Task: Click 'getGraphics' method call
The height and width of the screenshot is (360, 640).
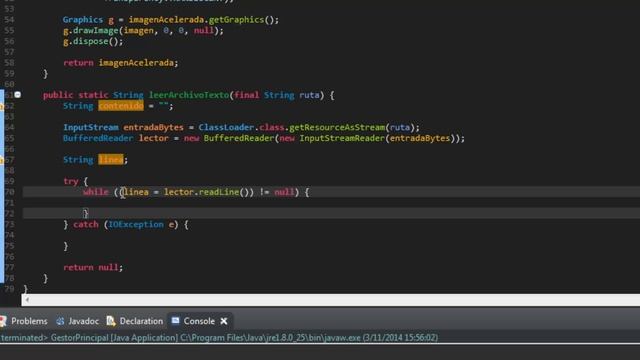Action: (236, 20)
